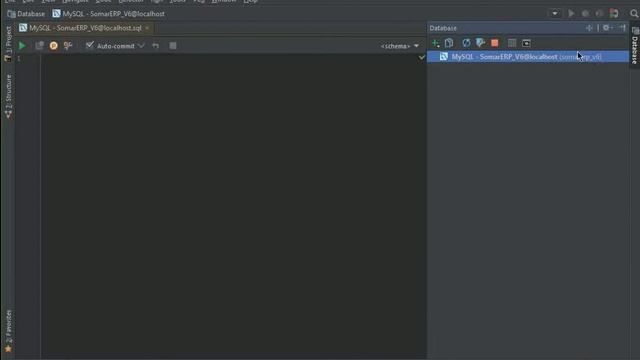The width and height of the screenshot is (640, 360).
Task: Open the run configuration dropdown in the top toolbar
Action: coord(555,13)
